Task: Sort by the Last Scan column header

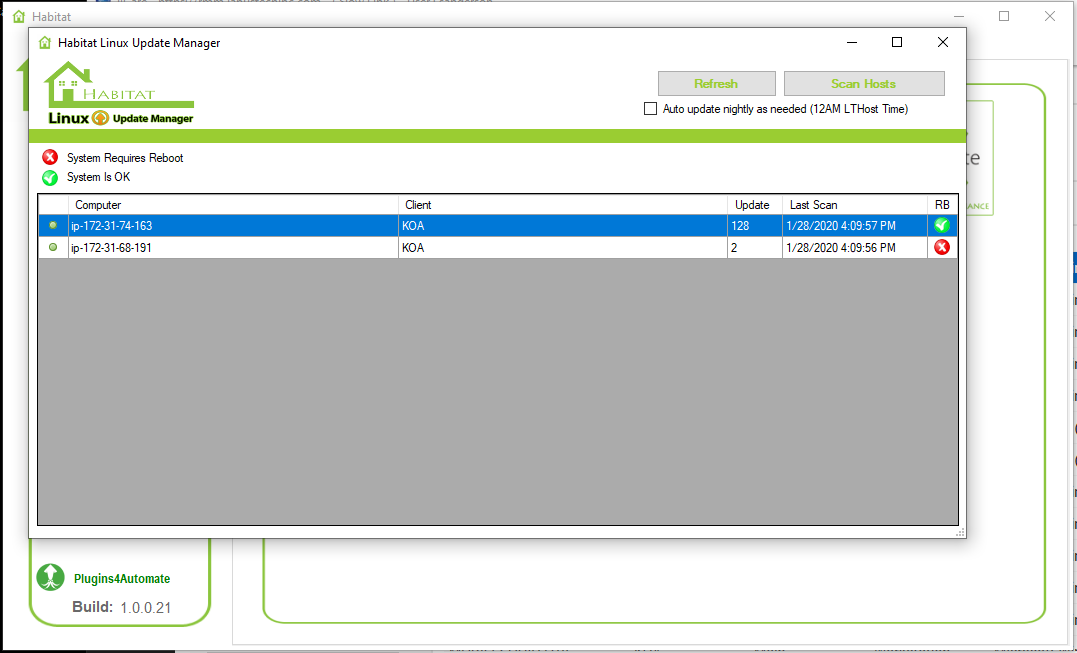Action: (x=855, y=205)
